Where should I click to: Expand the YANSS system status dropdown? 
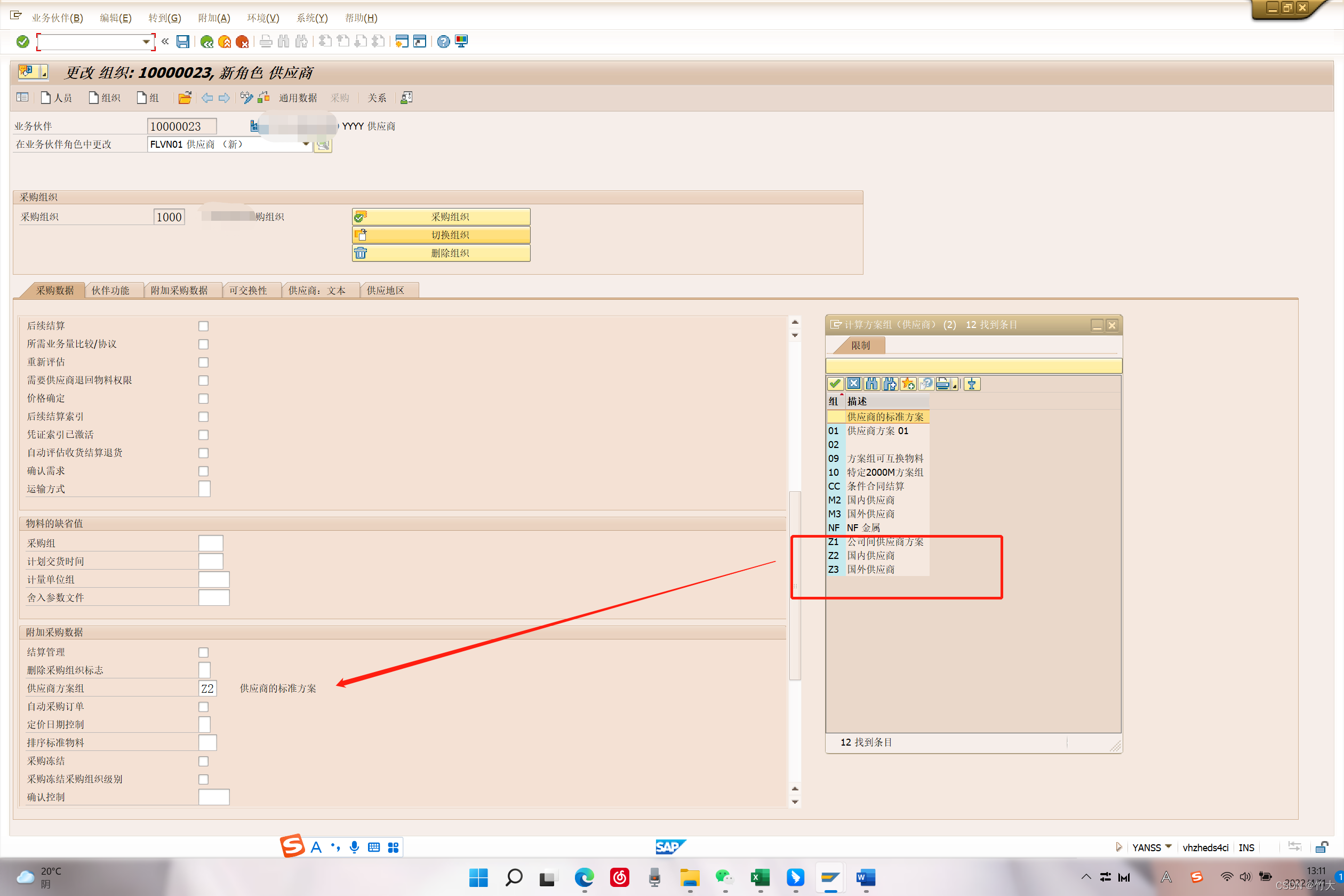coord(1167,847)
